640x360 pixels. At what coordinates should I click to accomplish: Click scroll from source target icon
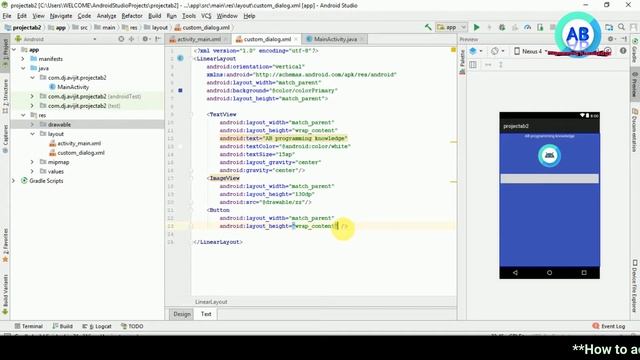[121, 39]
